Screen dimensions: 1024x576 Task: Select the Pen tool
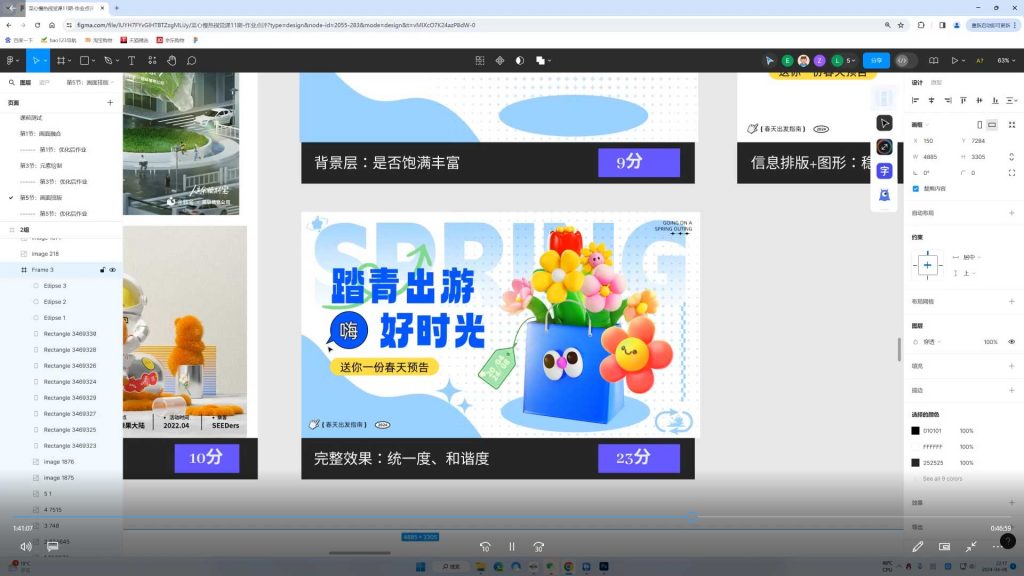tap(108, 61)
